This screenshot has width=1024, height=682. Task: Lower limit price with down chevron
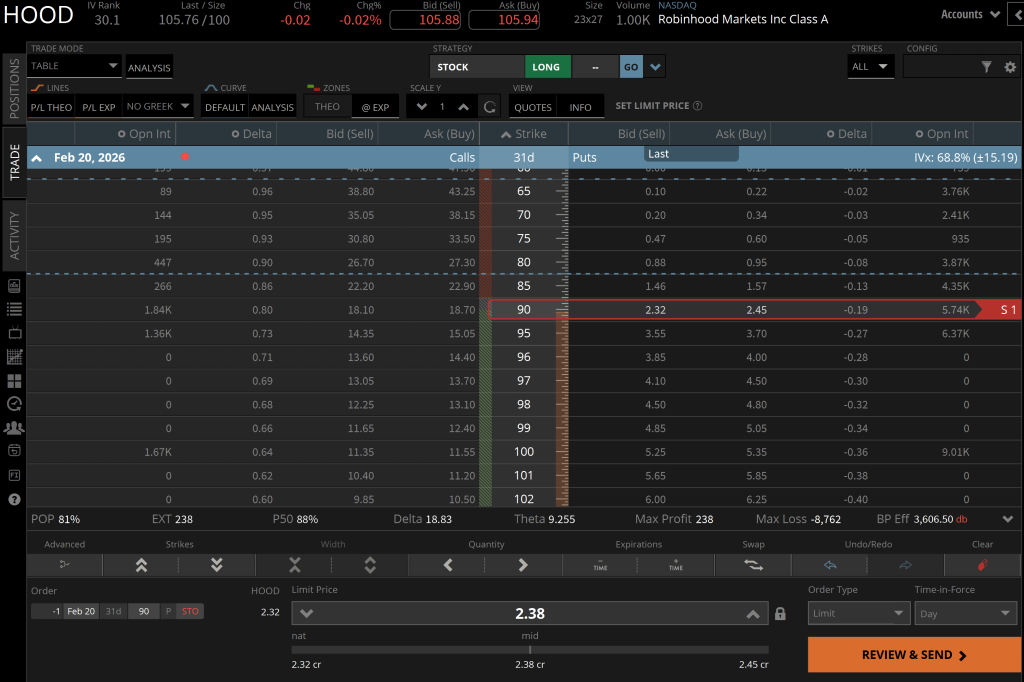(x=306, y=613)
